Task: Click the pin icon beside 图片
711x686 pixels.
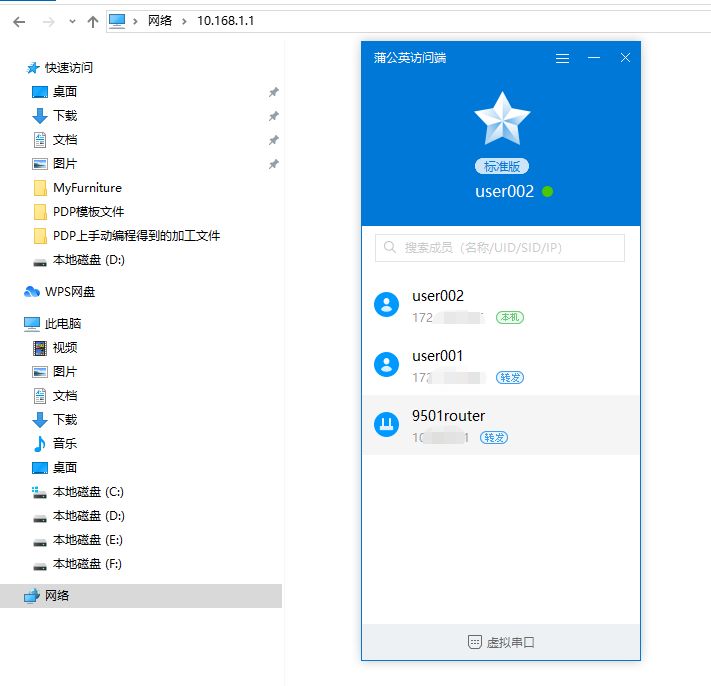Action: click(273, 164)
